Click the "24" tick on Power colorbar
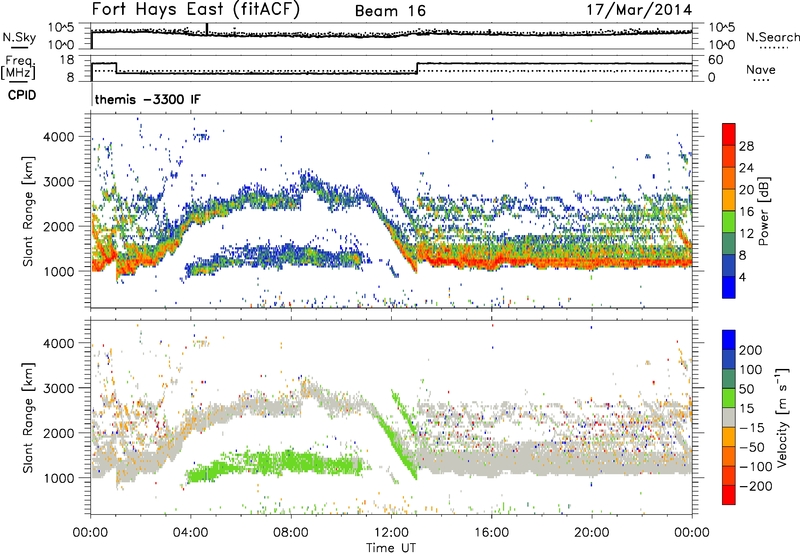The height and width of the screenshot is (554, 800). (746, 168)
